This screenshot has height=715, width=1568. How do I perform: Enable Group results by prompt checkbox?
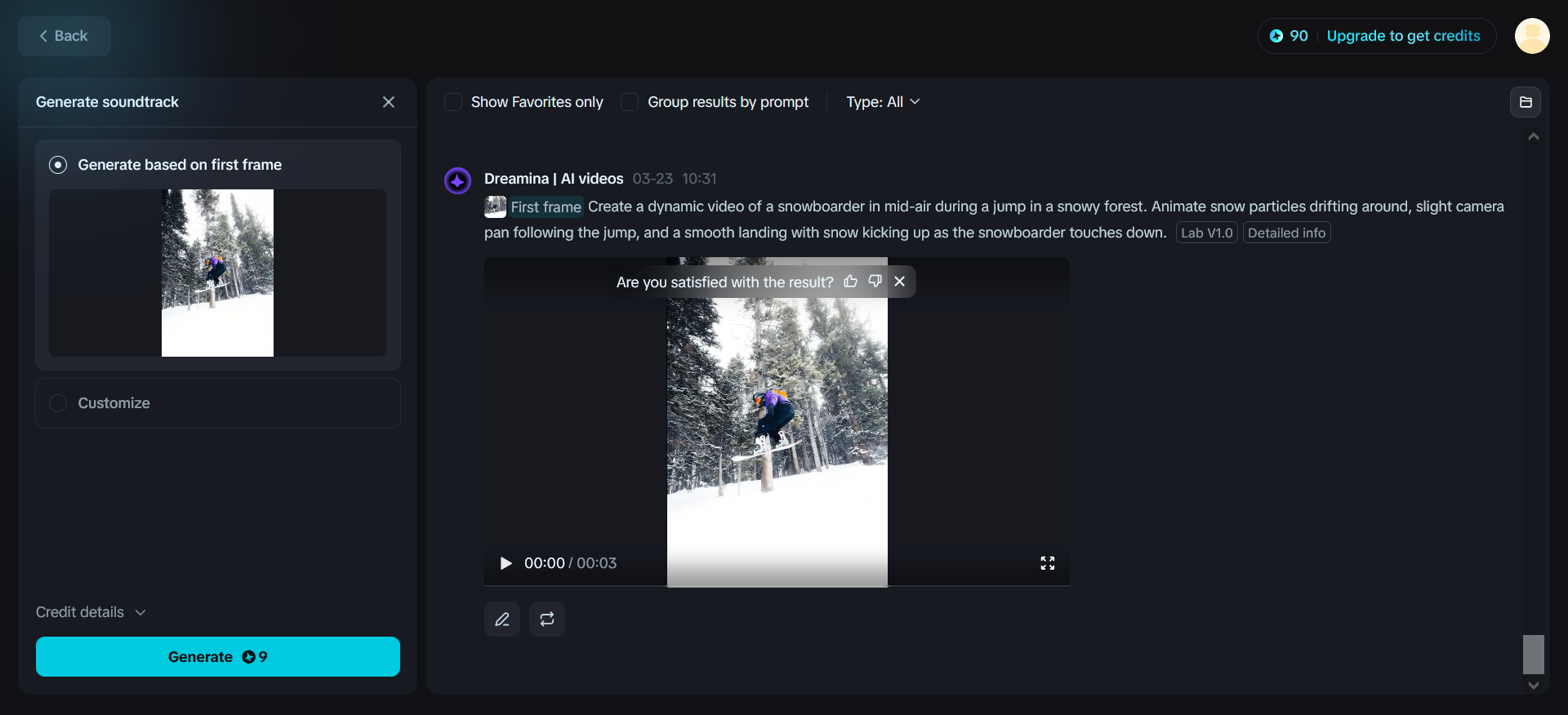pos(630,102)
